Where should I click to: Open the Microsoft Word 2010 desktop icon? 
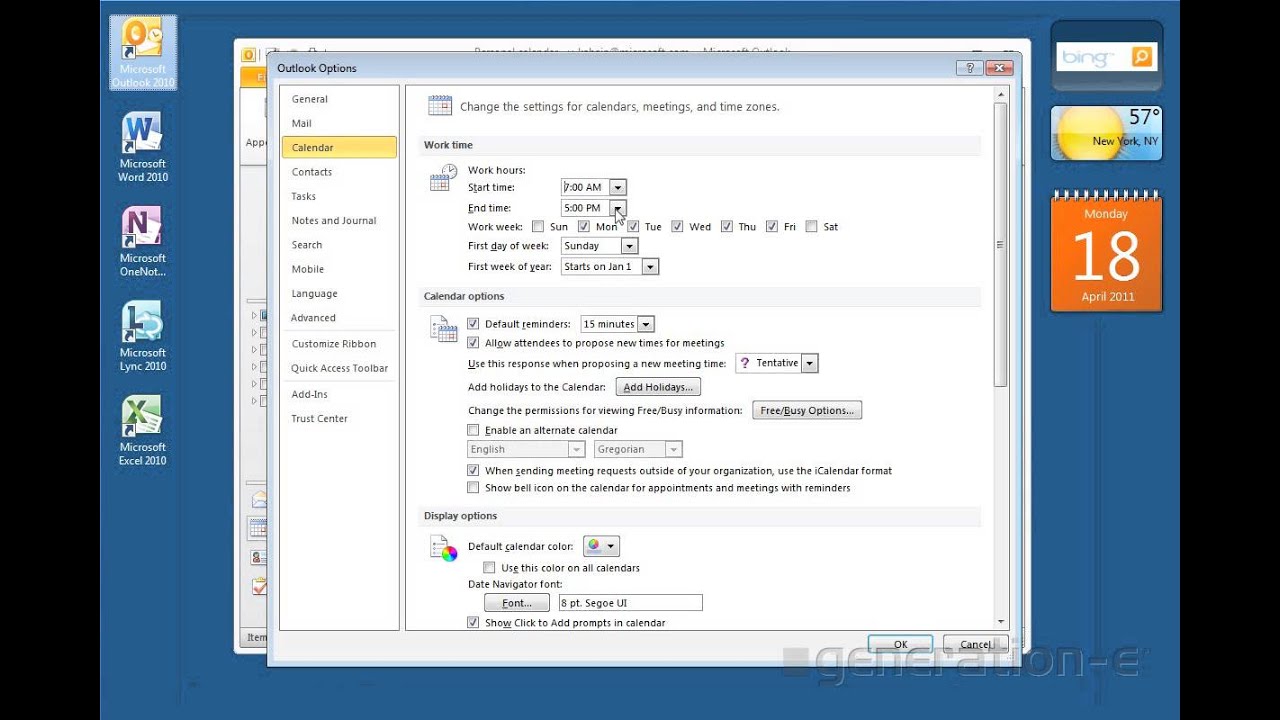[143, 147]
